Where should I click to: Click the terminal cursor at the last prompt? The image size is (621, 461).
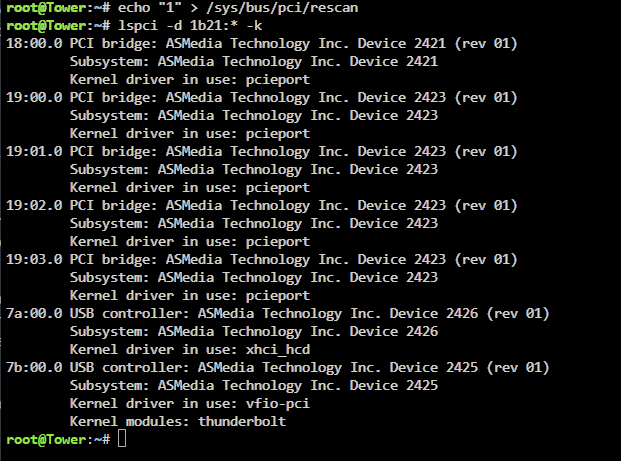tap(122, 440)
